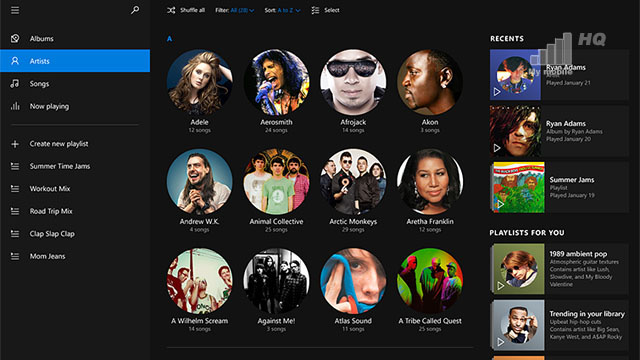Click the Select button label
640x360 pixels.
point(332,10)
